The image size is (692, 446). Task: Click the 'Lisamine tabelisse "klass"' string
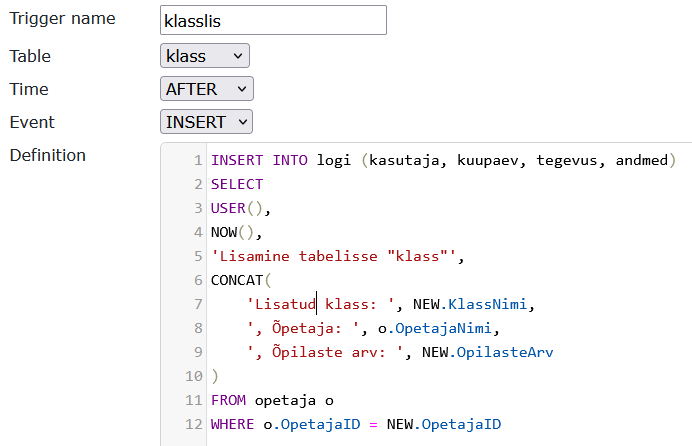(x=337, y=257)
